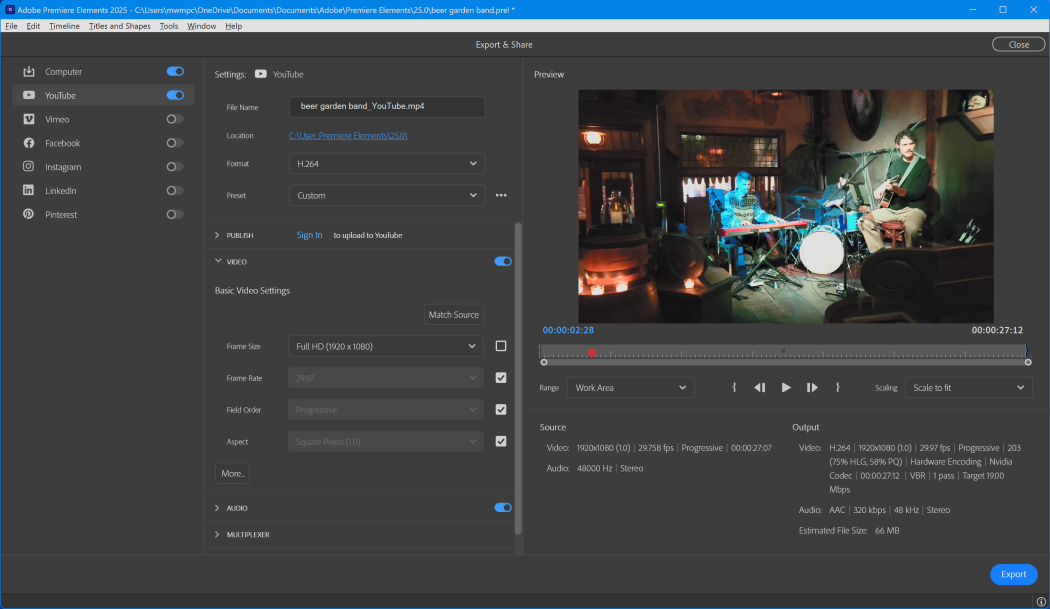Step back one frame in preview
Viewport: 1050px width, 609px height.
(x=759, y=387)
